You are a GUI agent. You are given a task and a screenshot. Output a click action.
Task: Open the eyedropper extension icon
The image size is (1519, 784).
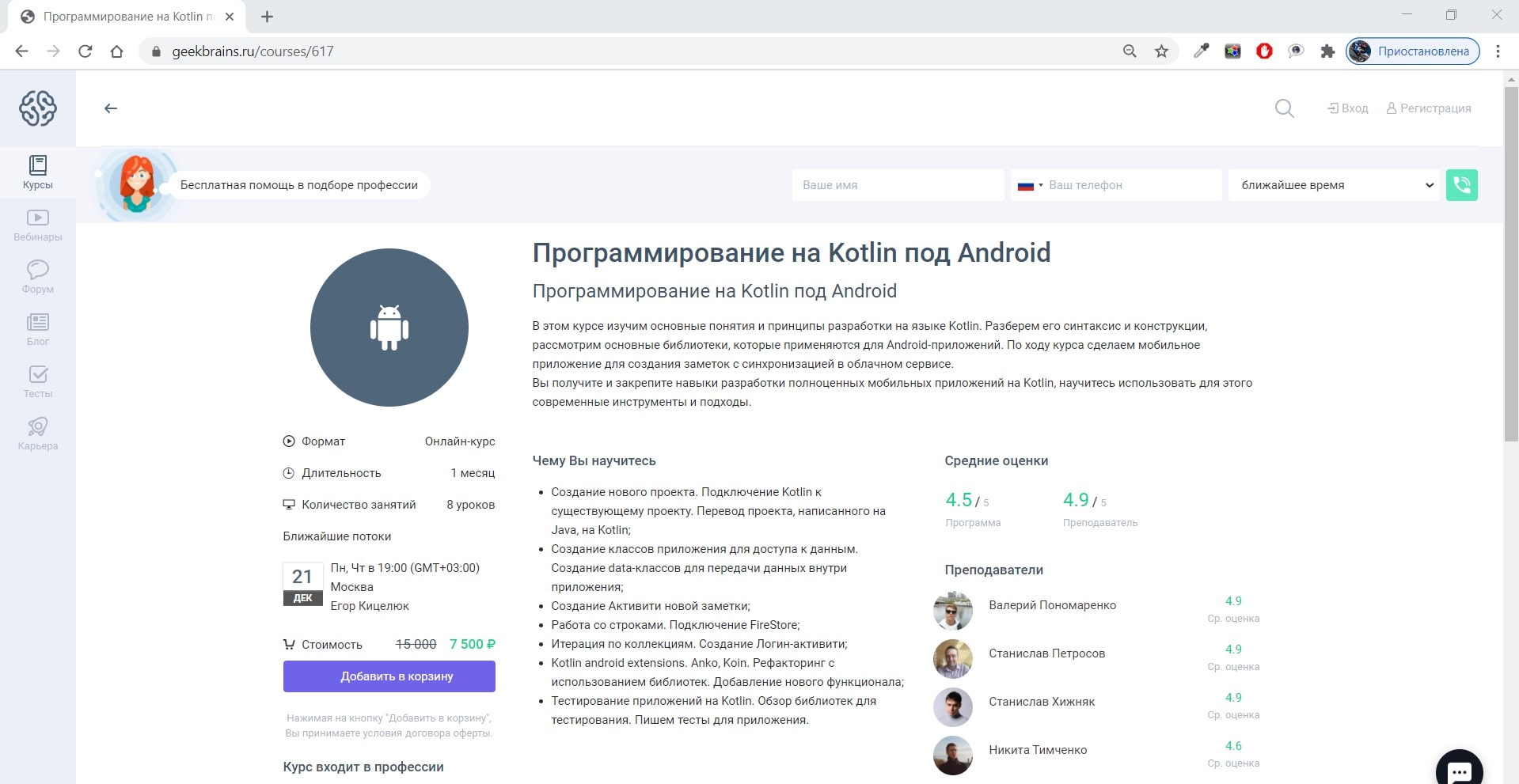coord(1201,51)
